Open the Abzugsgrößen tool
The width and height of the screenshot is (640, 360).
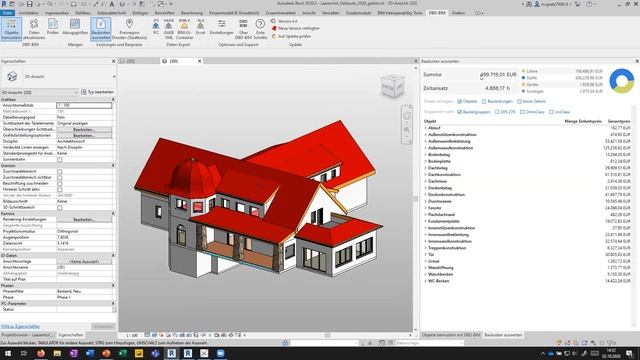pos(75,24)
